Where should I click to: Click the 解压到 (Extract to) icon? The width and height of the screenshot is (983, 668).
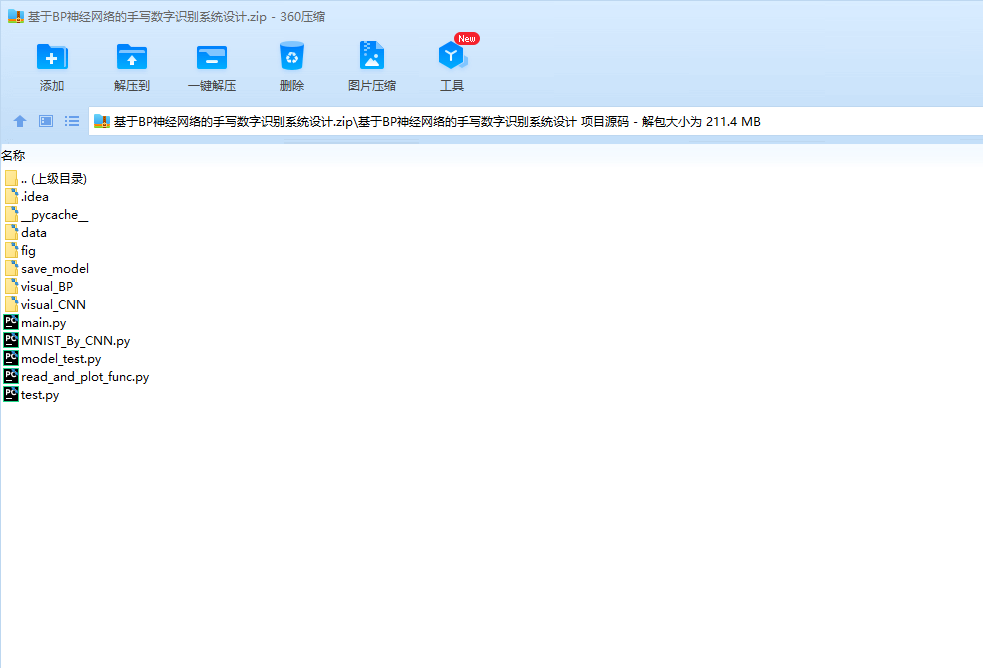[x=132, y=57]
